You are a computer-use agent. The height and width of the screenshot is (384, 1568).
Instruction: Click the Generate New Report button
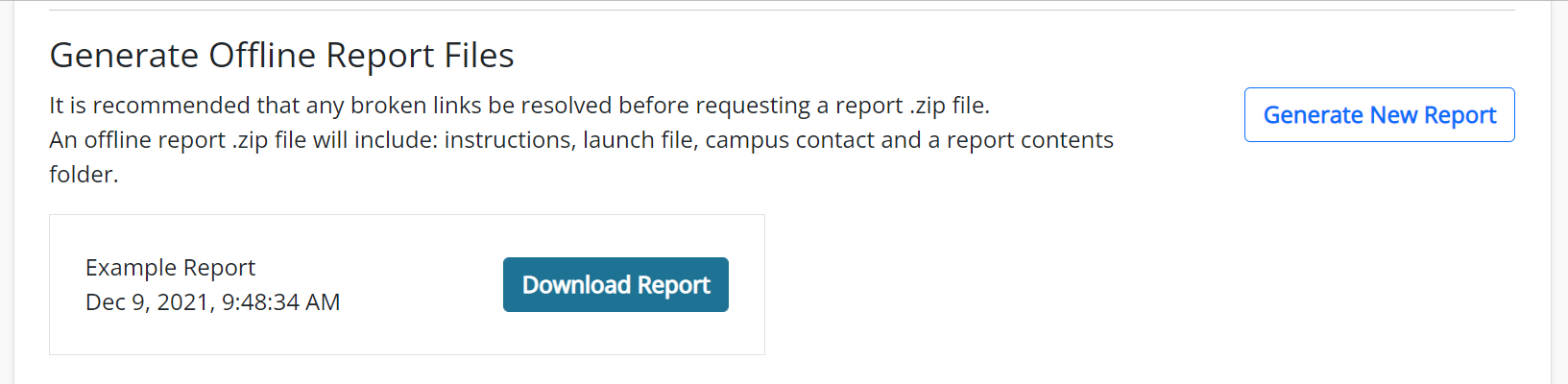[1379, 115]
